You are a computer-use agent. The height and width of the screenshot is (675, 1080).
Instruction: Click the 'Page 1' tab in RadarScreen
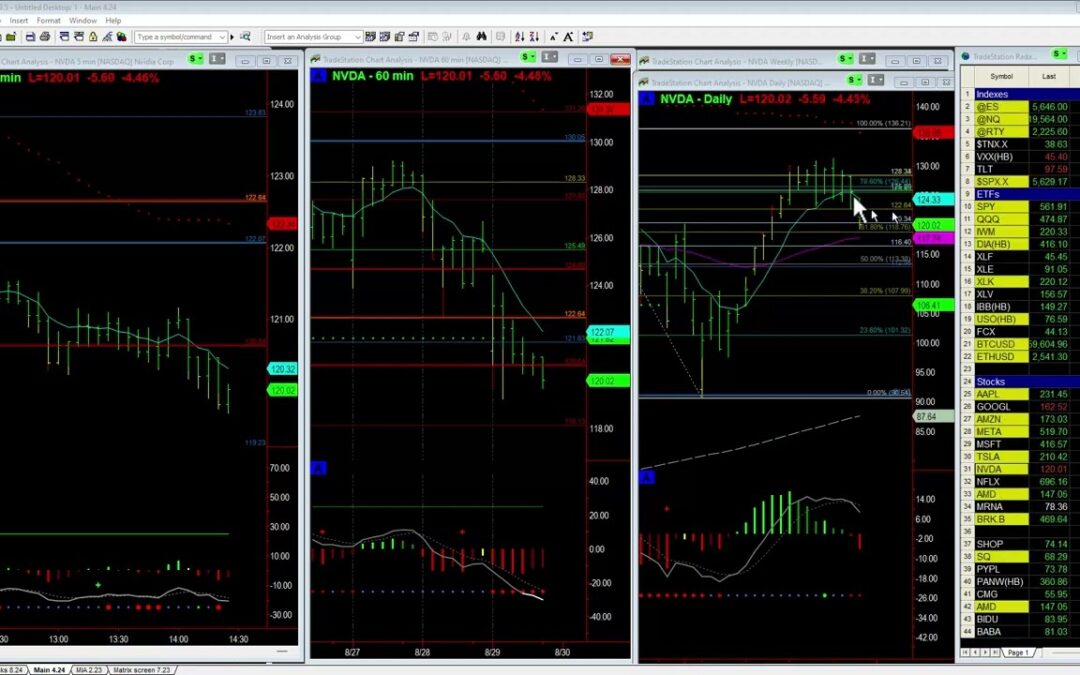pyautogui.click(x=1017, y=652)
